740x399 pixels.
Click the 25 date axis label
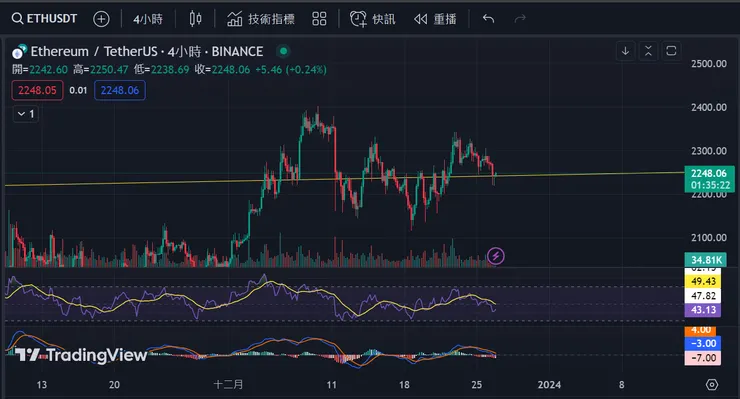point(477,385)
